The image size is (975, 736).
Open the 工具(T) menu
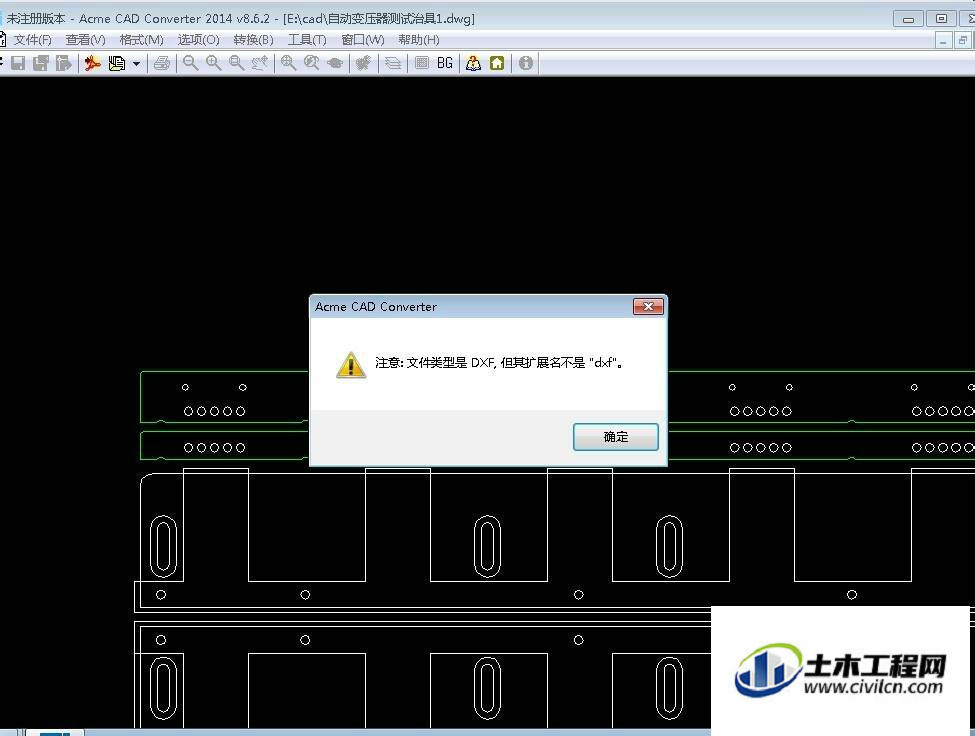[x=307, y=40]
